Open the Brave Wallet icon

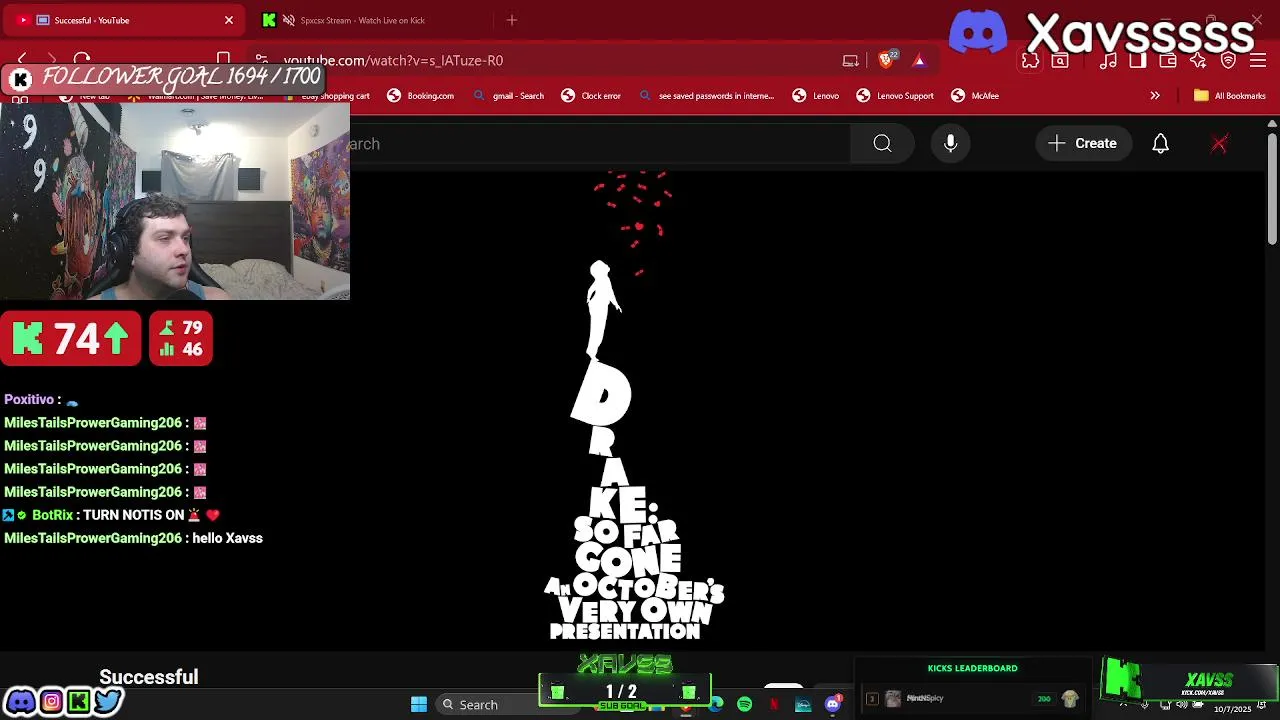1168,60
